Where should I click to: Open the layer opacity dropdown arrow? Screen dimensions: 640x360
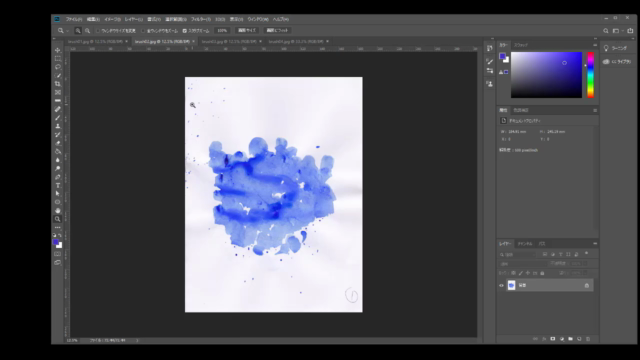[585, 264]
